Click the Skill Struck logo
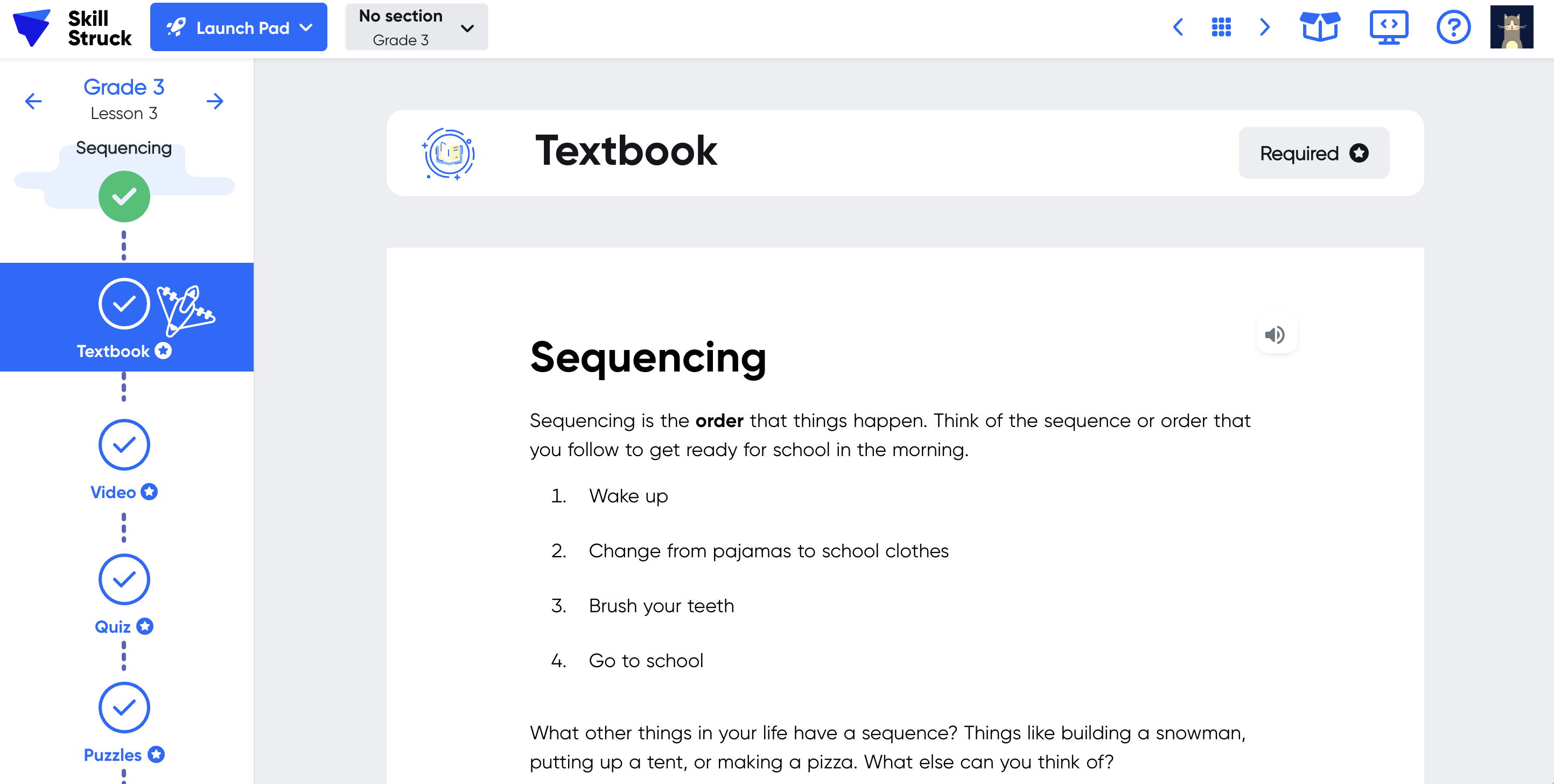The height and width of the screenshot is (784, 1554). point(71,28)
